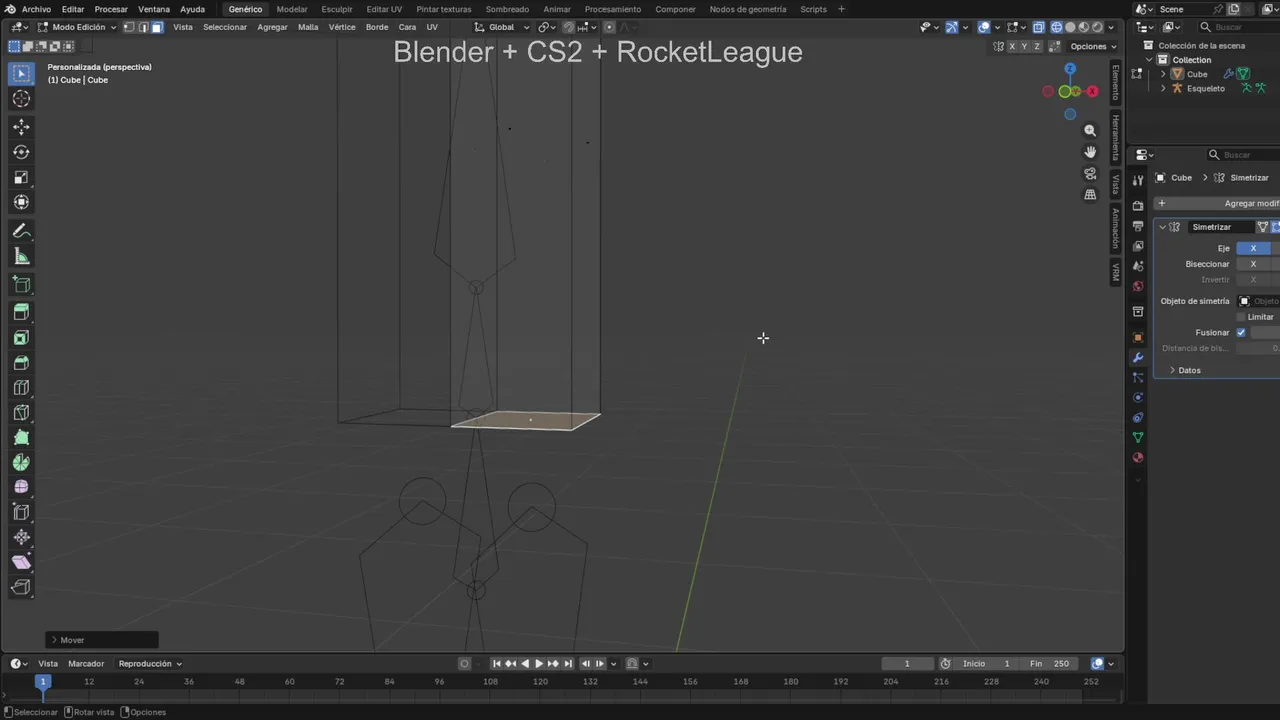
Task: Expand Esqueleto in the outliner
Action: click(1163, 88)
